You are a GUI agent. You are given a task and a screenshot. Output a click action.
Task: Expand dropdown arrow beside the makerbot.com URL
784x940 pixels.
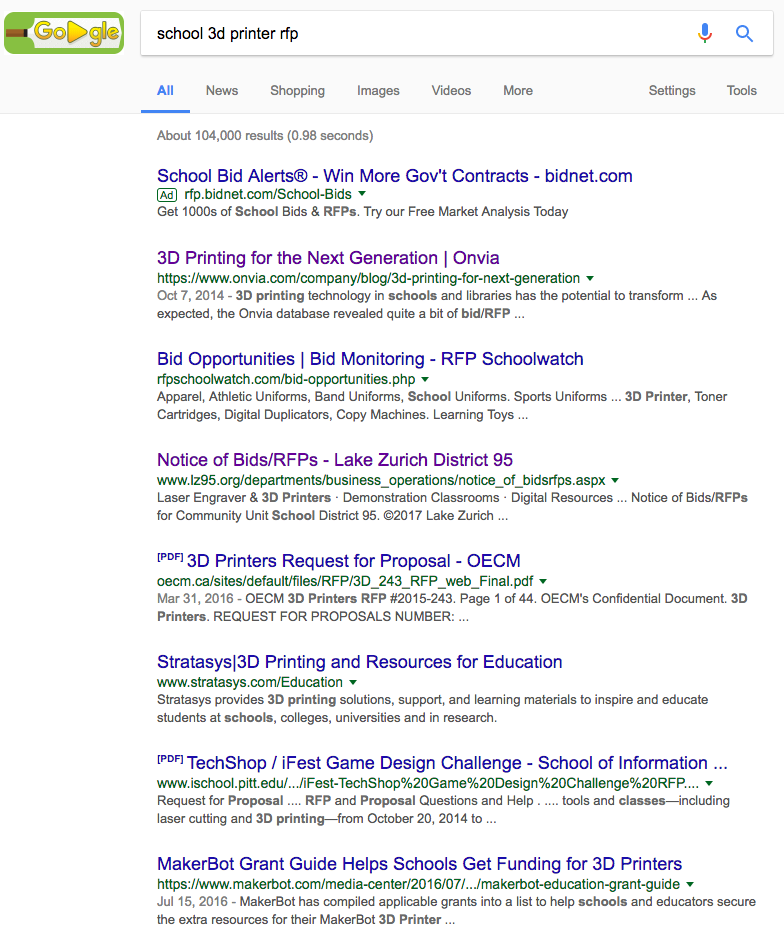690,884
